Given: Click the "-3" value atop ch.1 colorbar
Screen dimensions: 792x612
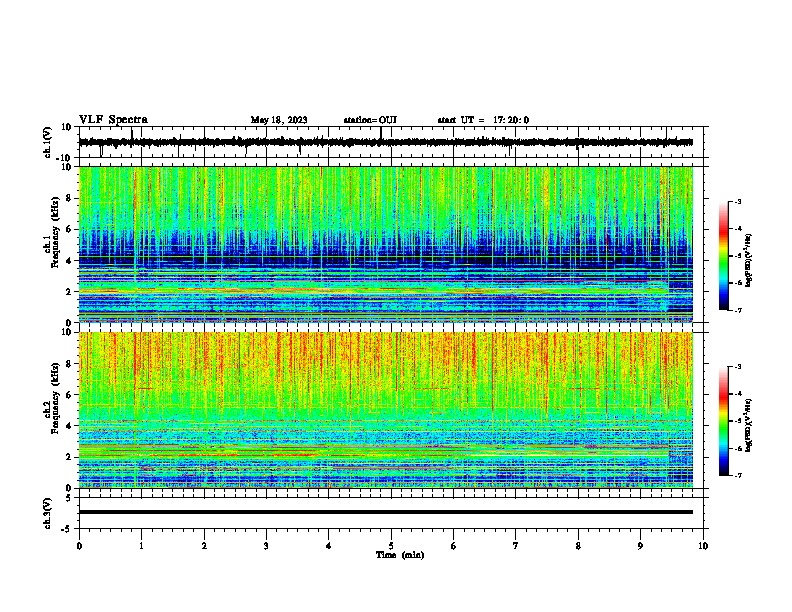Looking at the screenshot, I should [737, 201].
